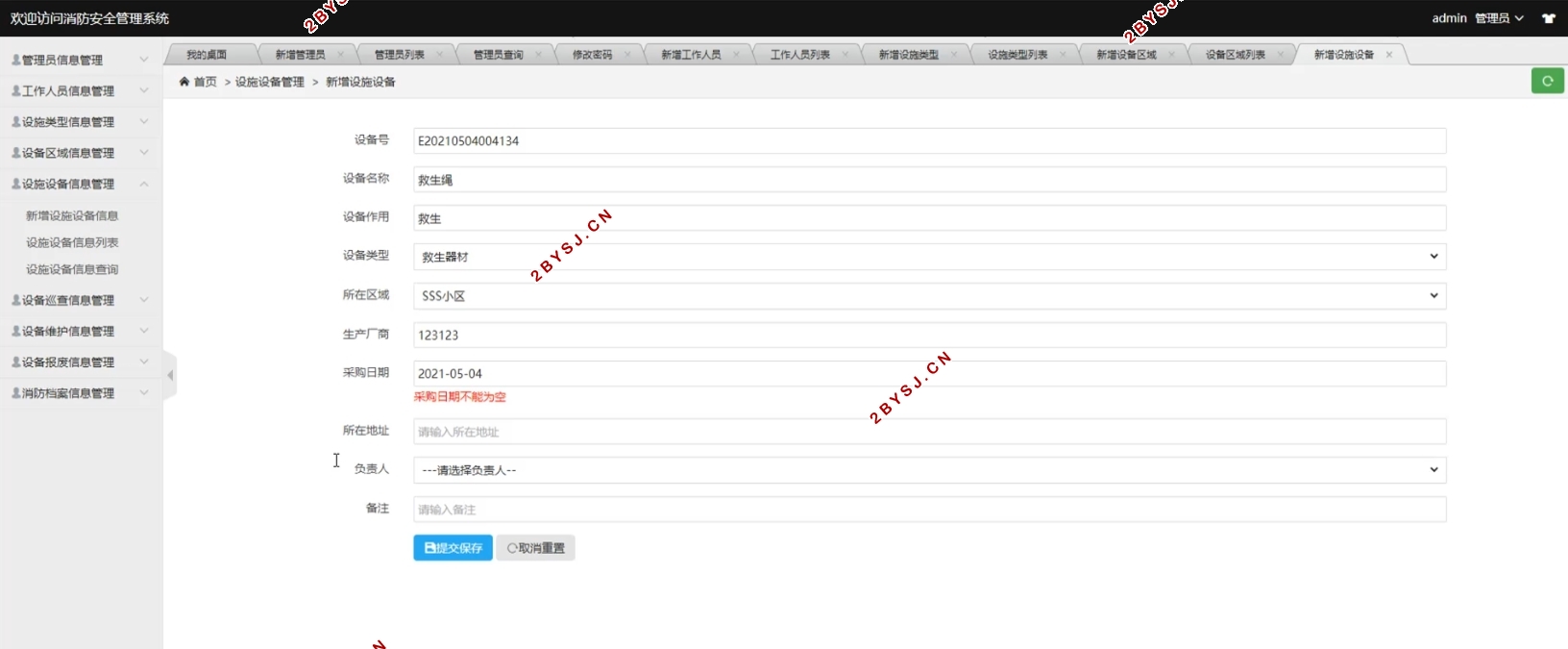Close the 新增设备区域 tab
Viewport: 1568px width, 649px height.
[1171, 55]
